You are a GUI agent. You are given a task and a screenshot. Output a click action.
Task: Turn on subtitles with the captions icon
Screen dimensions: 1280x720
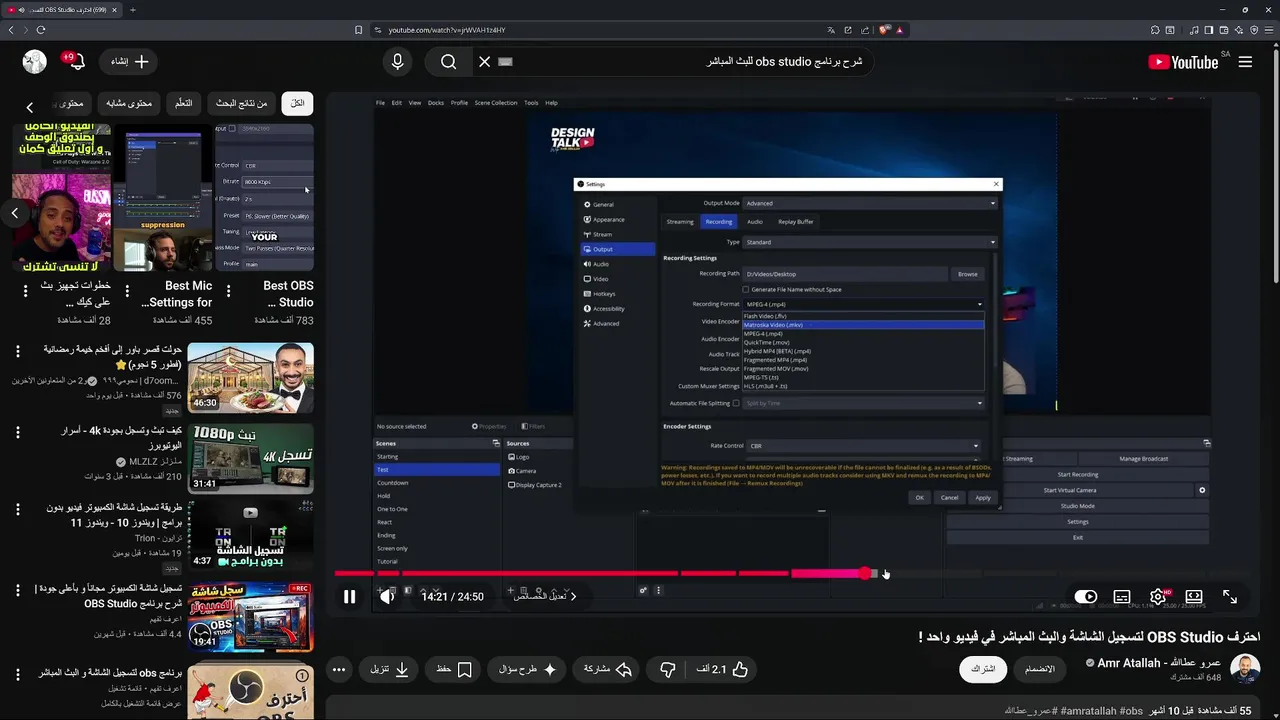coord(1122,597)
